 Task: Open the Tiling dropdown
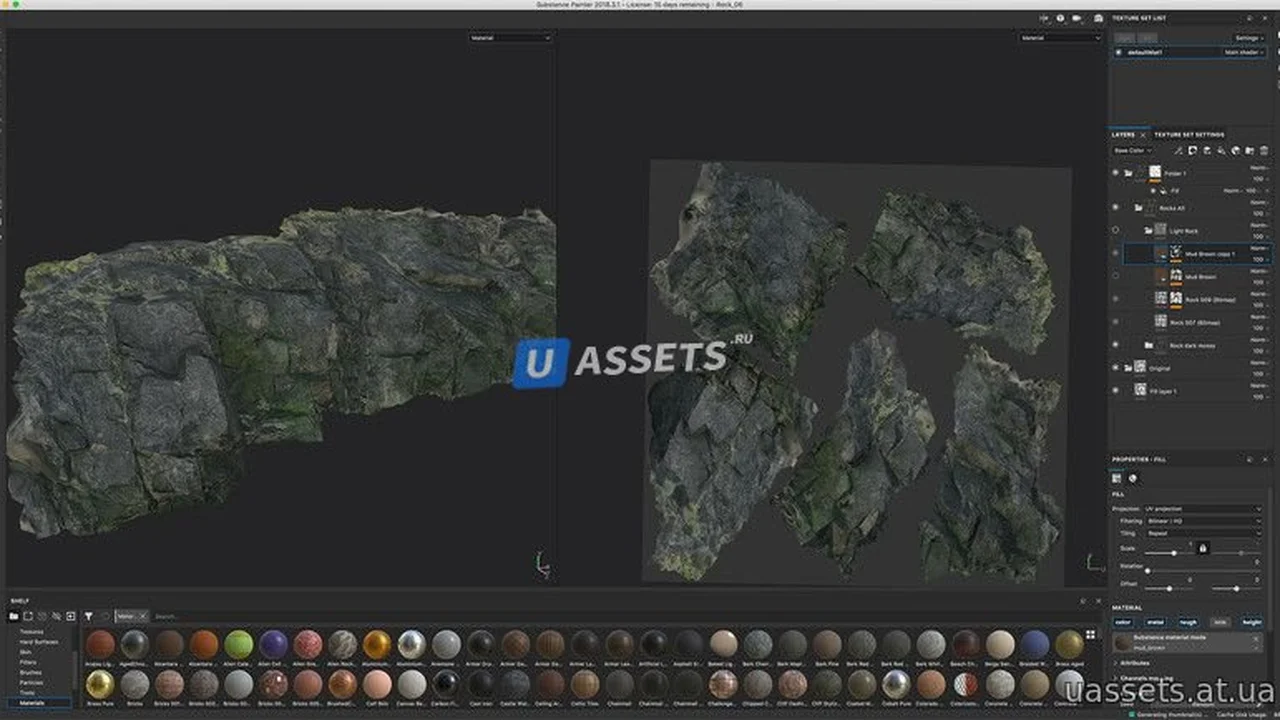click(x=1203, y=533)
